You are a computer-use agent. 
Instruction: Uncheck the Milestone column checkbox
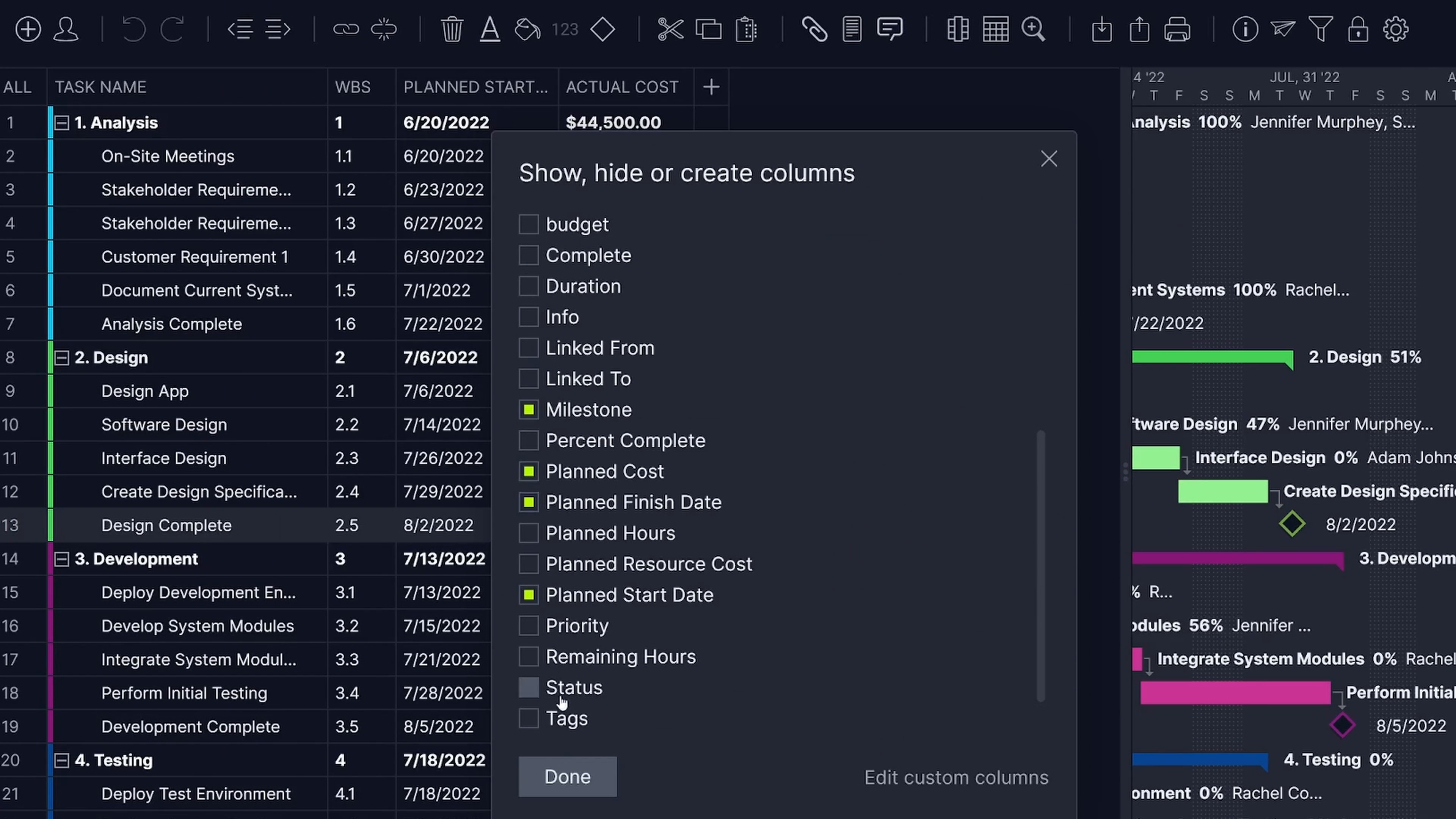coord(529,410)
